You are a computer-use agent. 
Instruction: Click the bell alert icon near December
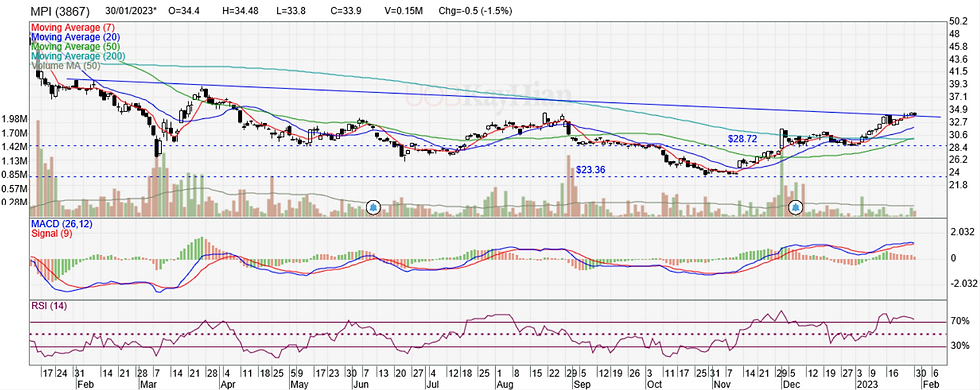click(796, 208)
